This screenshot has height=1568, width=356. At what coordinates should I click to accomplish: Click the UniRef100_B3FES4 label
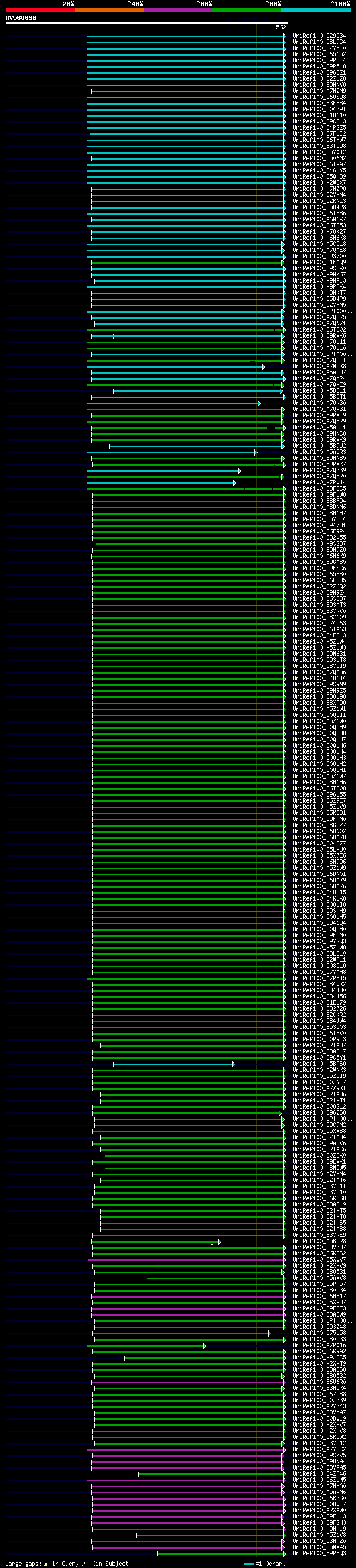pos(319,103)
